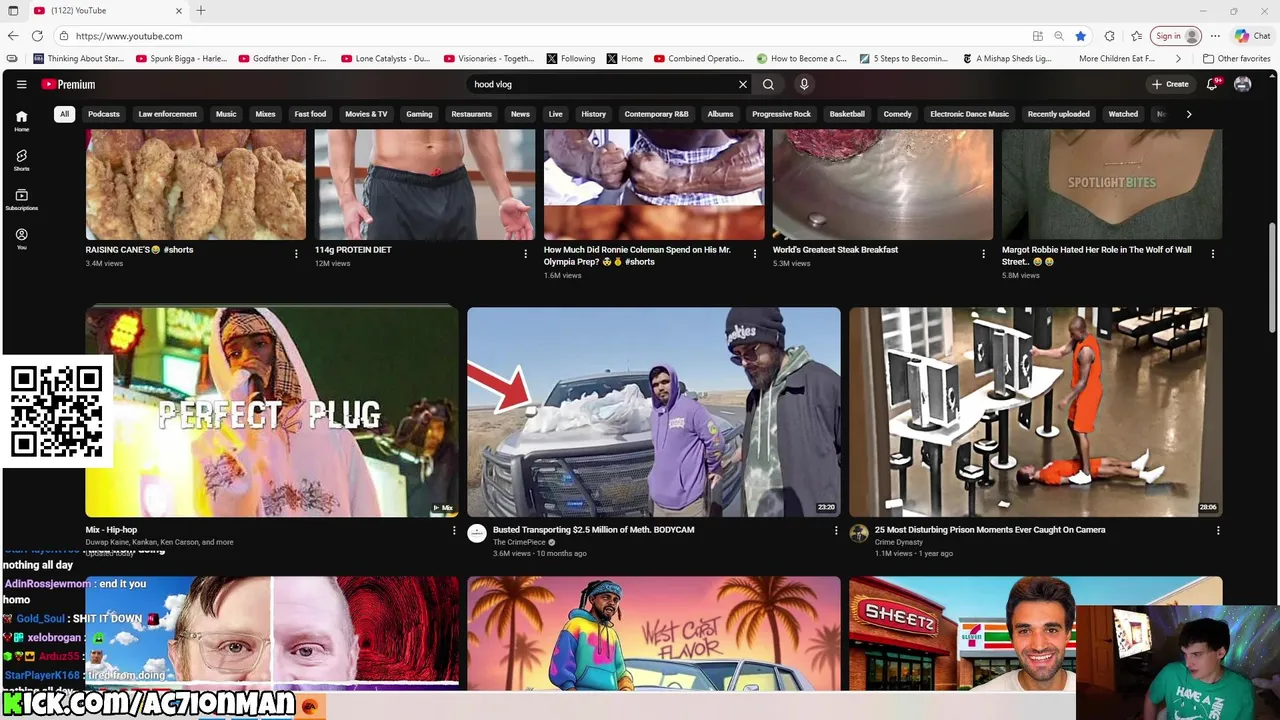Viewport: 1280px width, 720px height.
Task: Click The CrimePiece channel avatar
Action: [x=477, y=534]
